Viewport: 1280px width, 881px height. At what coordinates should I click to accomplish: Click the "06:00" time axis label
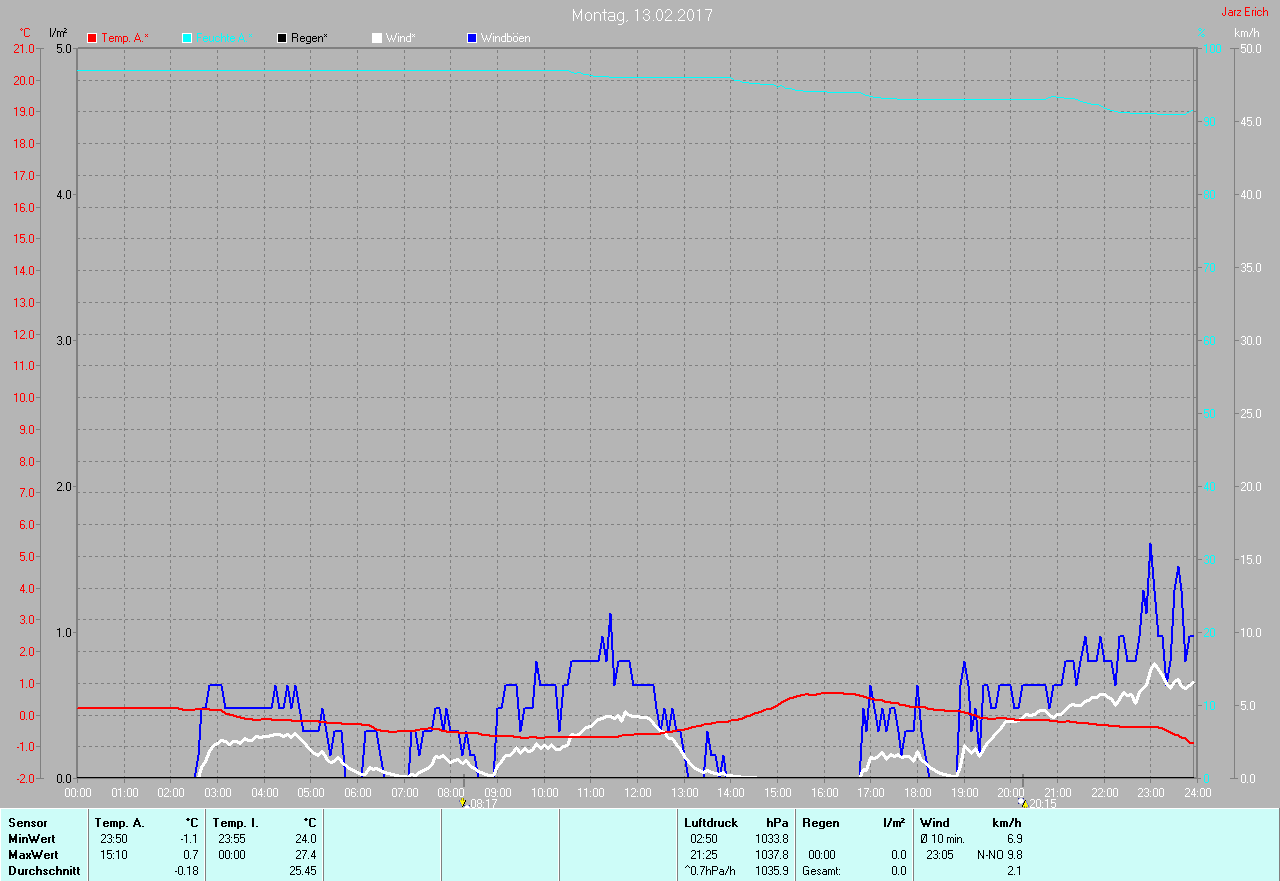coord(358,793)
